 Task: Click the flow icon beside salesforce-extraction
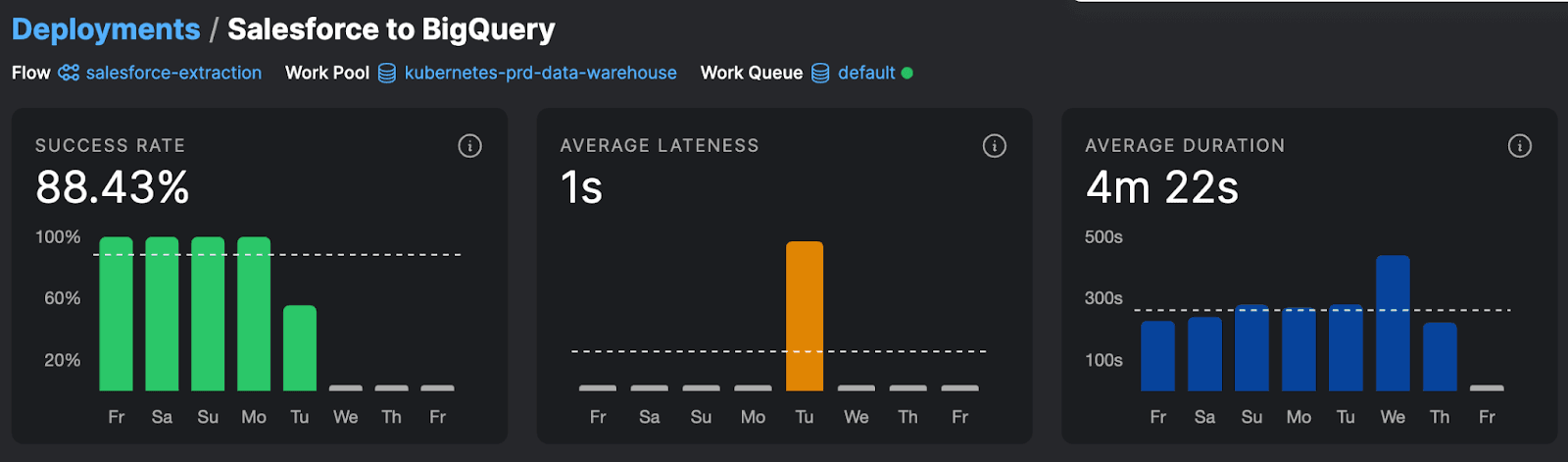69,73
